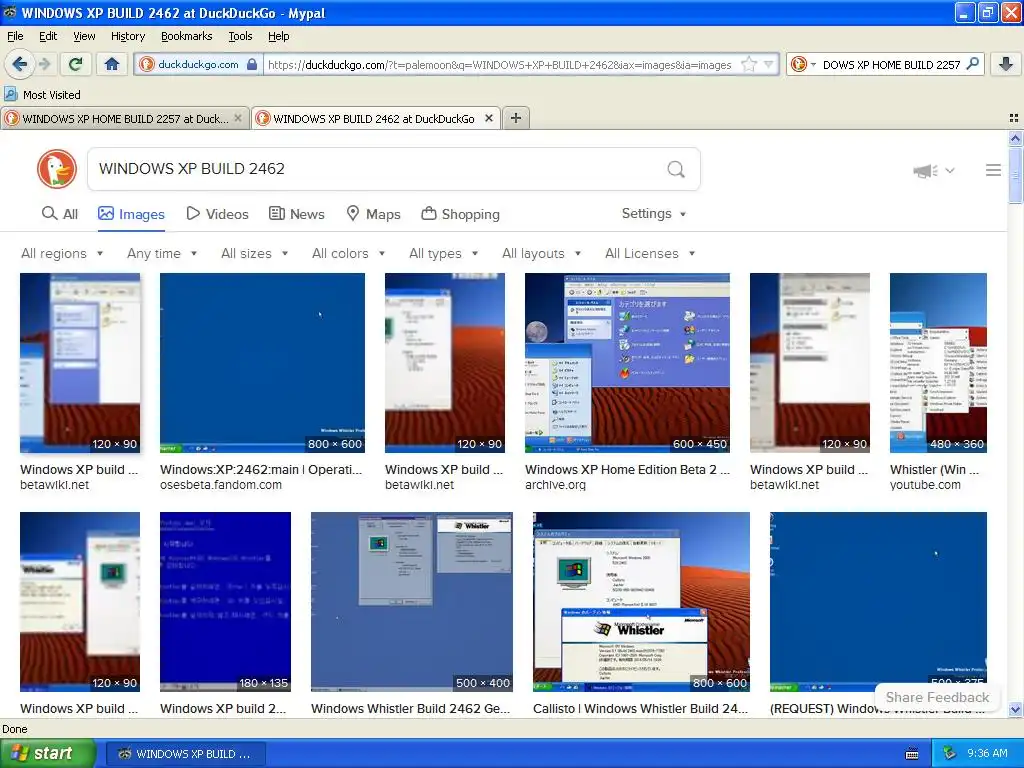This screenshot has width=1024, height=768.
Task: Open the Windows Whistler Build 2462 Ge... thumbnail
Action: [412, 602]
